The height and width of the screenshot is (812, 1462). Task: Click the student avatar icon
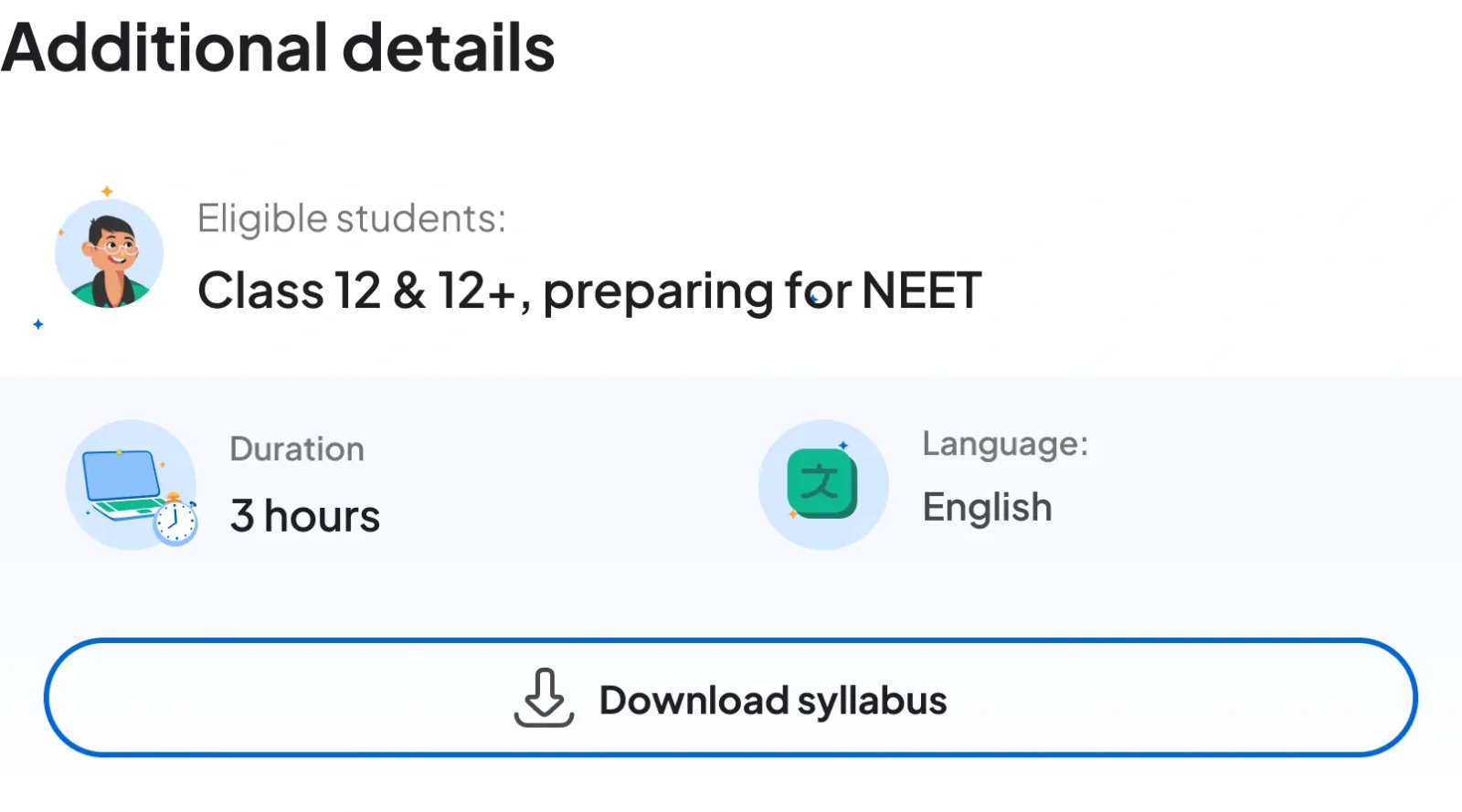click(x=109, y=254)
